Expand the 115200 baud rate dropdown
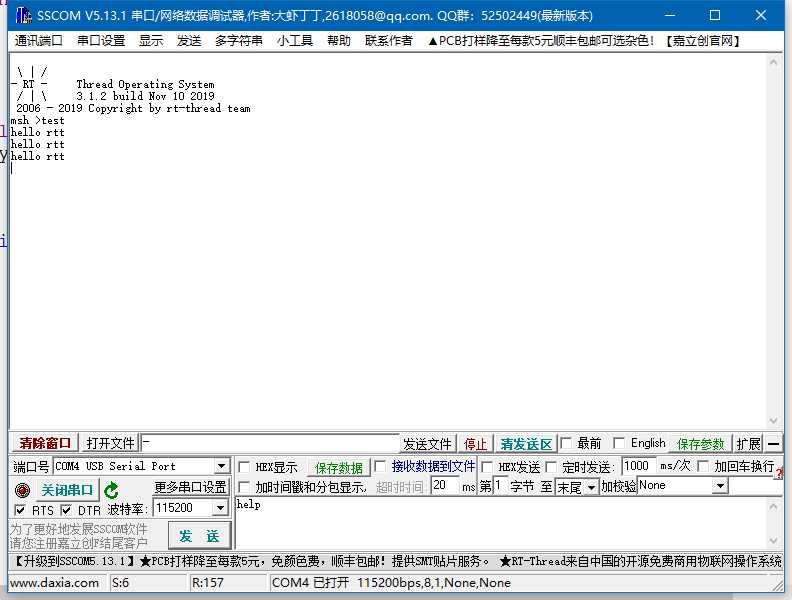The width and height of the screenshot is (792, 600). 220,508
